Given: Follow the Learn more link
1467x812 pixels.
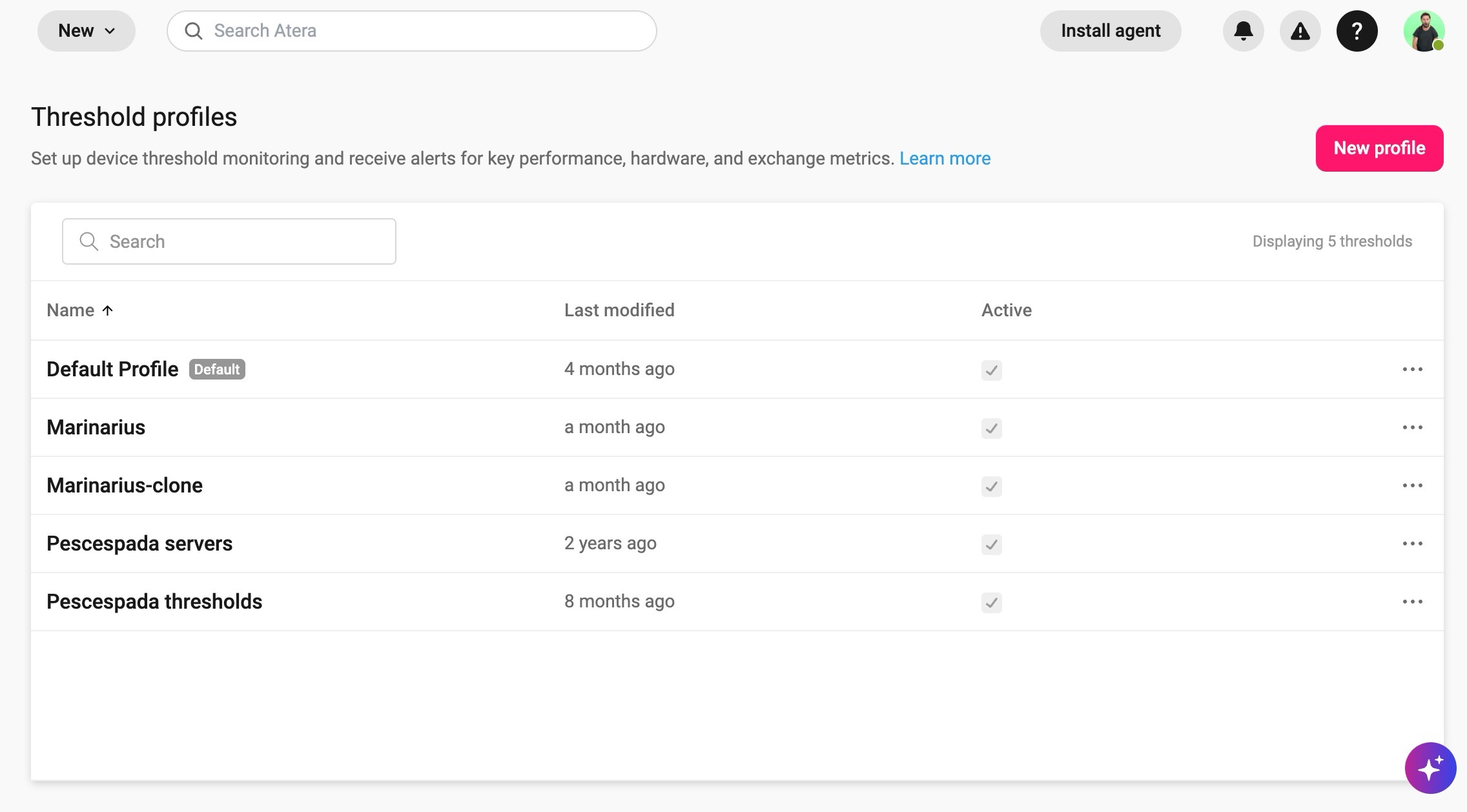Looking at the screenshot, I should click(945, 159).
